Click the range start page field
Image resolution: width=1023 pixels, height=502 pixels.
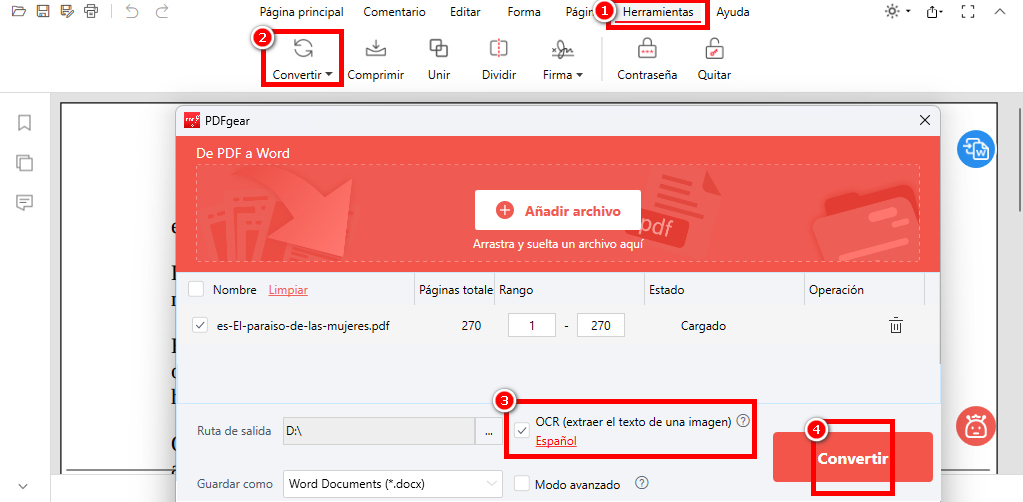point(532,325)
